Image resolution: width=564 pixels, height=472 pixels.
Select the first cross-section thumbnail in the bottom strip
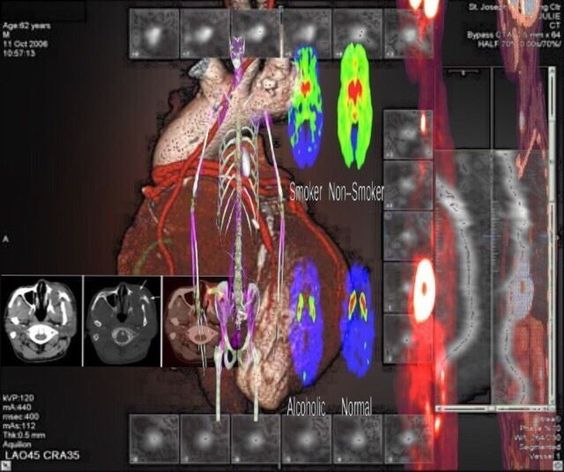click(154, 439)
